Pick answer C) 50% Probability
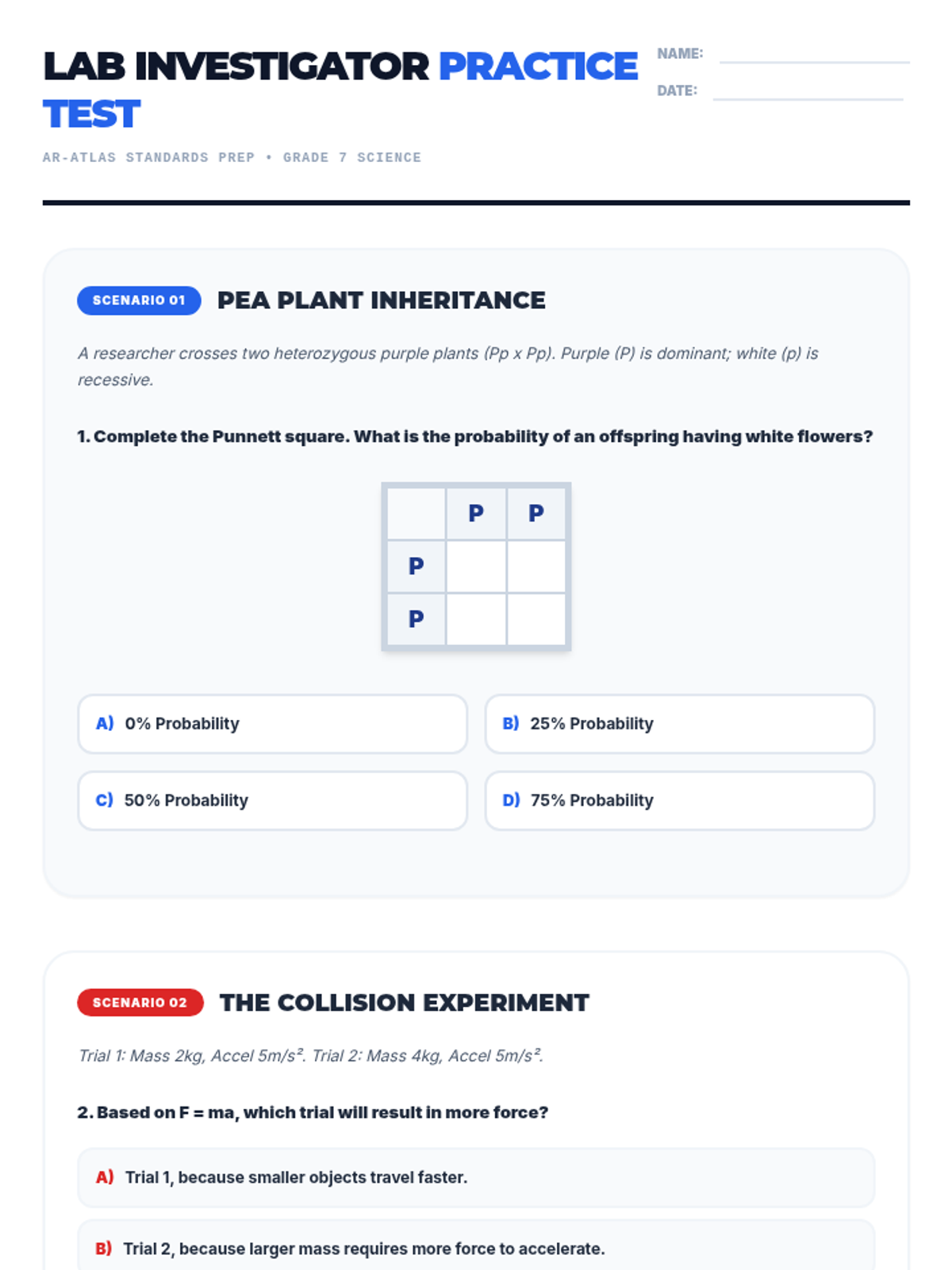This screenshot has height=1270, width=952. coord(272,800)
